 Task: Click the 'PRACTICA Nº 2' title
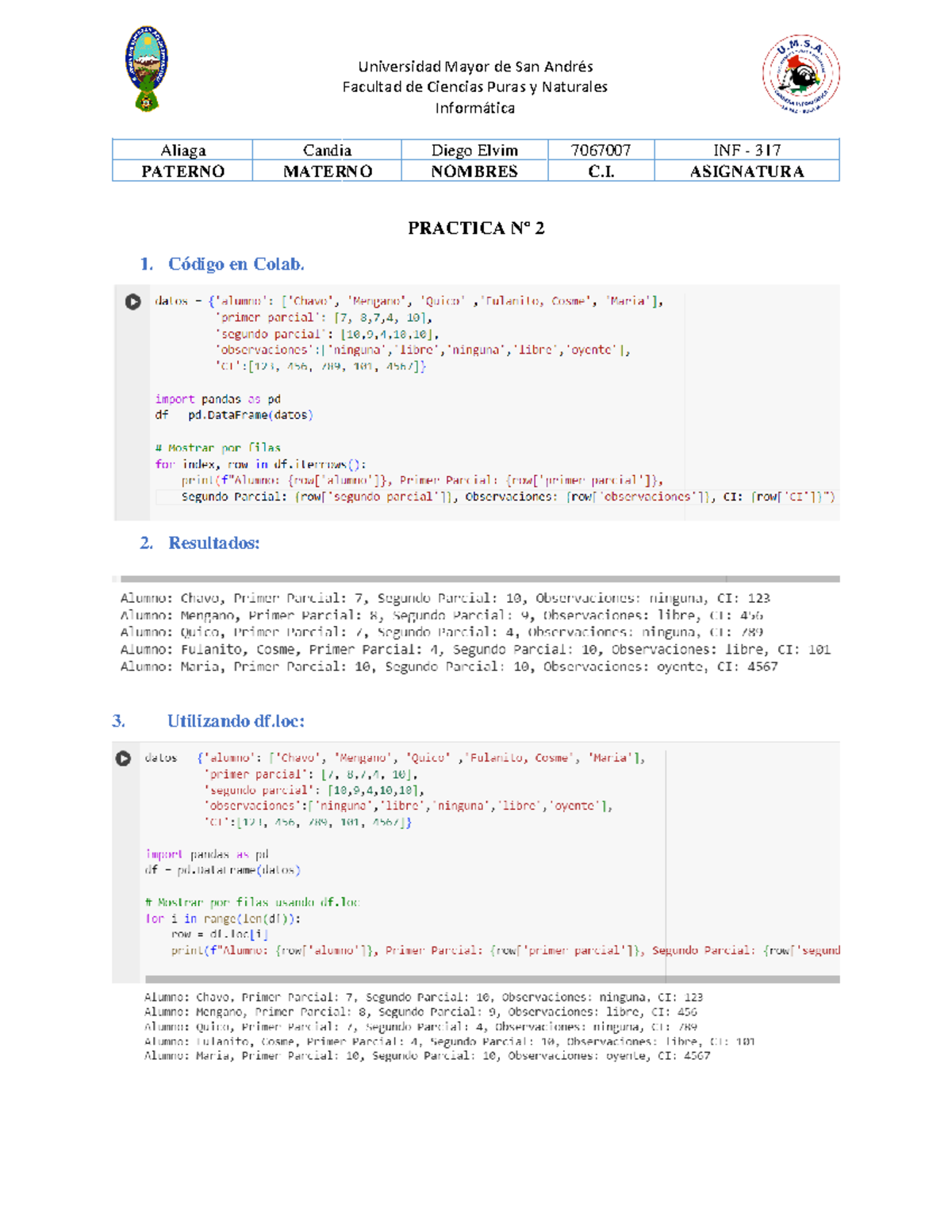coord(476,228)
